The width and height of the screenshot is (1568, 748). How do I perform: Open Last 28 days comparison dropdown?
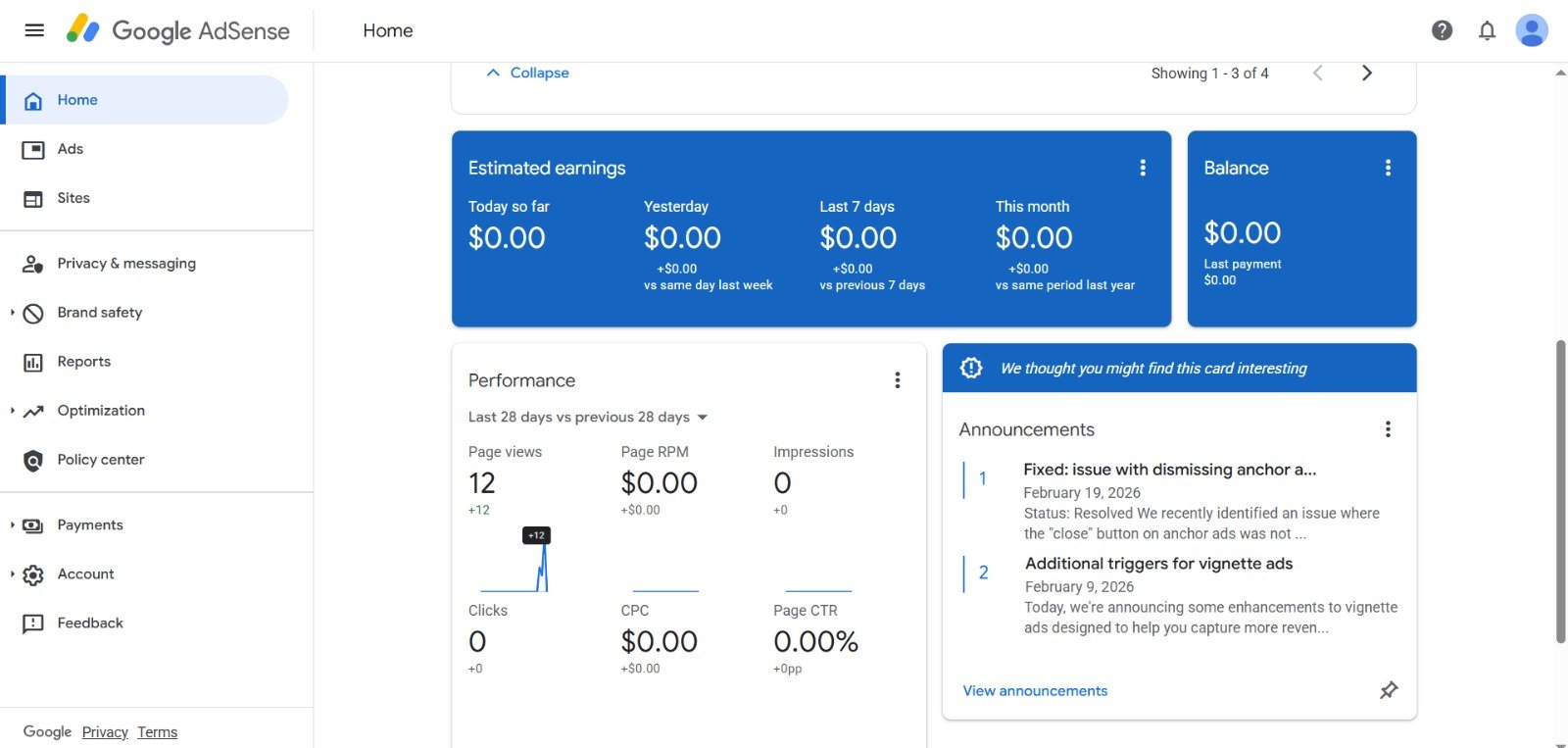coord(588,417)
